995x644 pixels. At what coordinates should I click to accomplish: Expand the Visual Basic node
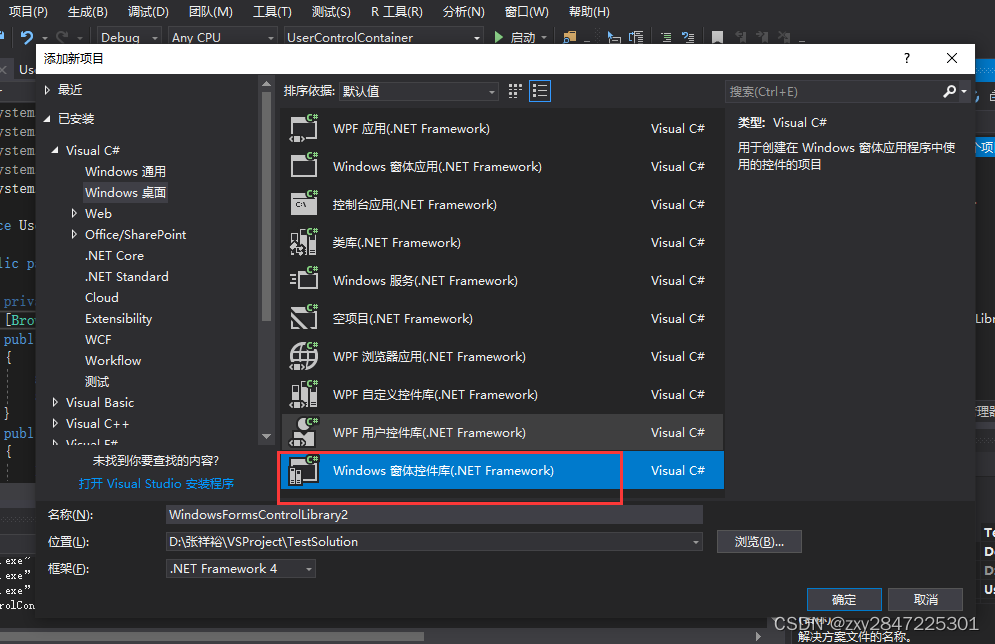[57, 402]
